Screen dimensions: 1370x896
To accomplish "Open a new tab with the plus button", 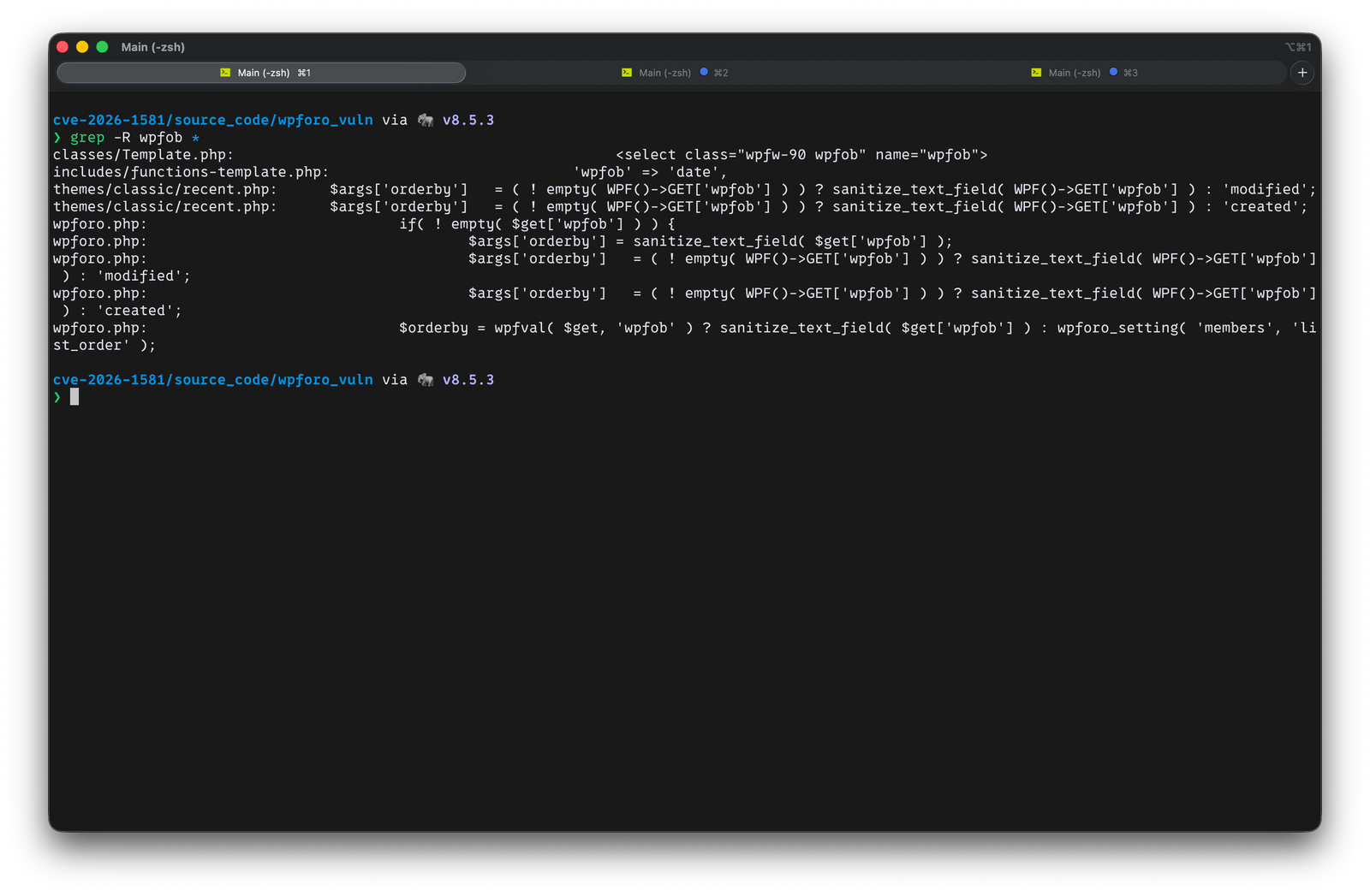I will (x=1302, y=73).
